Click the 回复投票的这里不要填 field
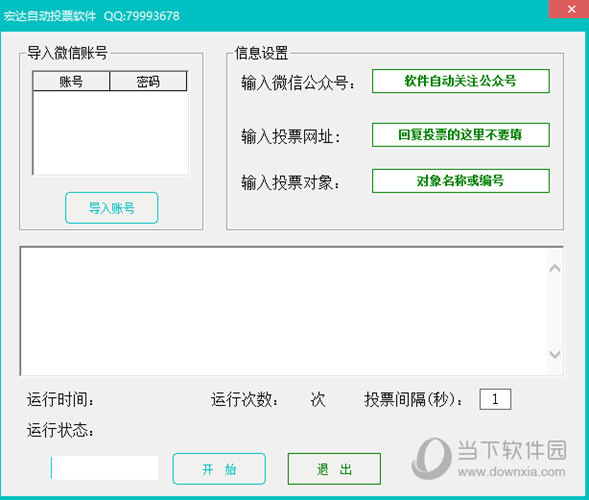589x500 pixels. click(x=461, y=134)
